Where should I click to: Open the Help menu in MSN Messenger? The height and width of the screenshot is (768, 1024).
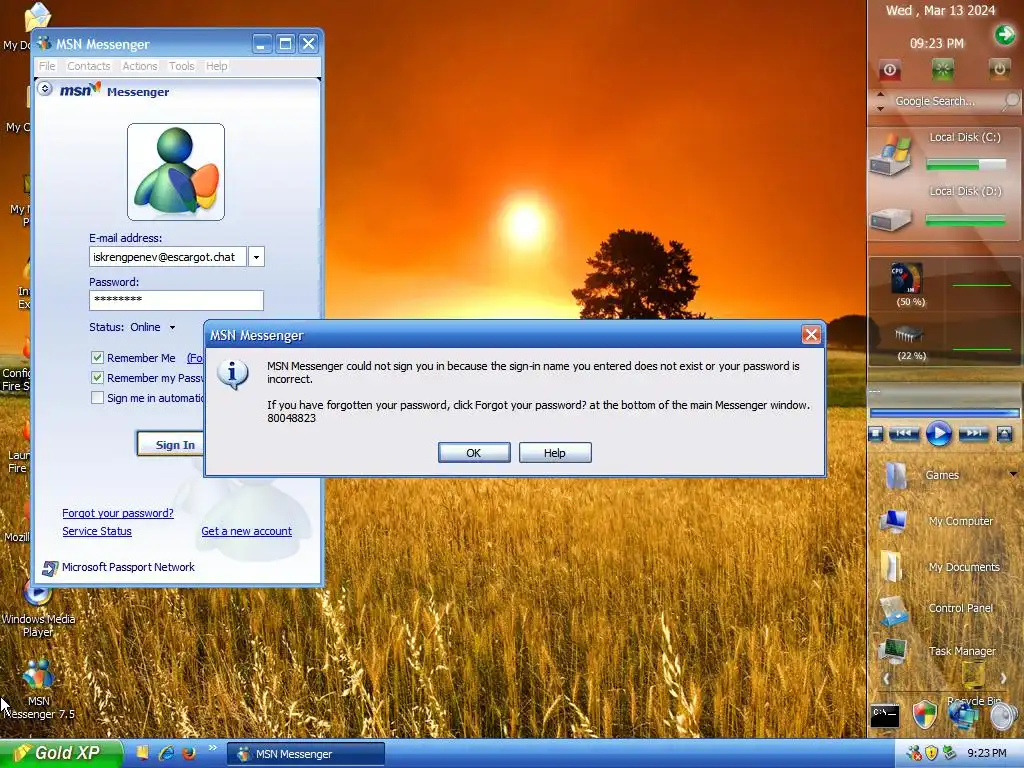tap(217, 66)
